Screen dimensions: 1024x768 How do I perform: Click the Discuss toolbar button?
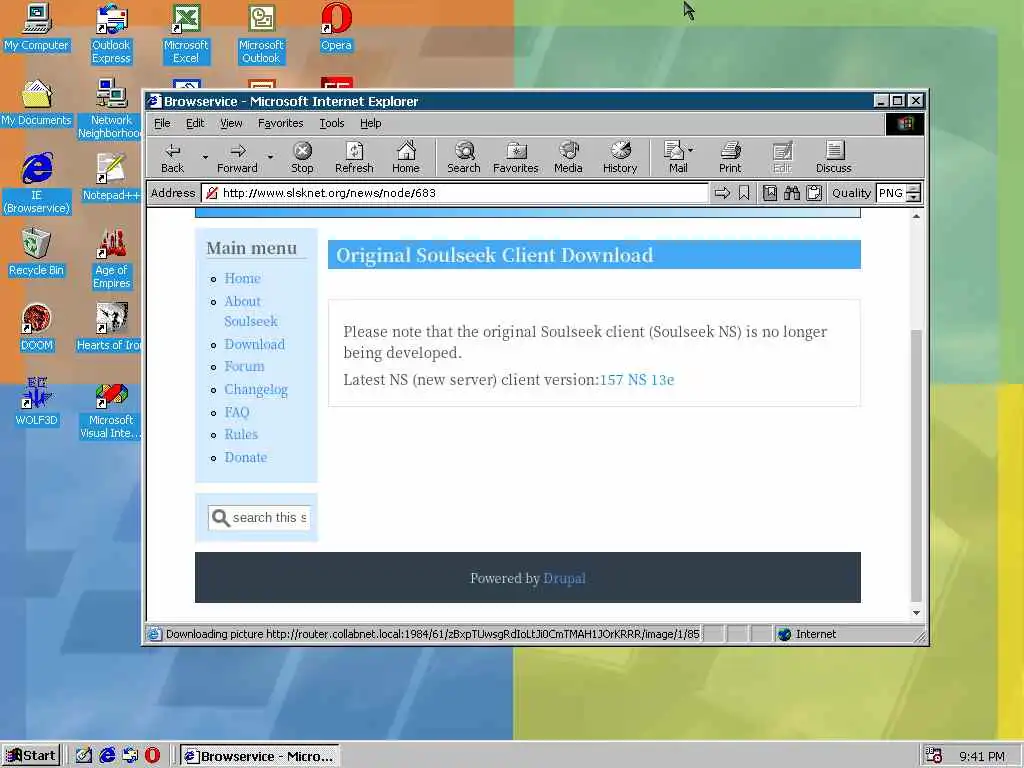[x=833, y=158]
